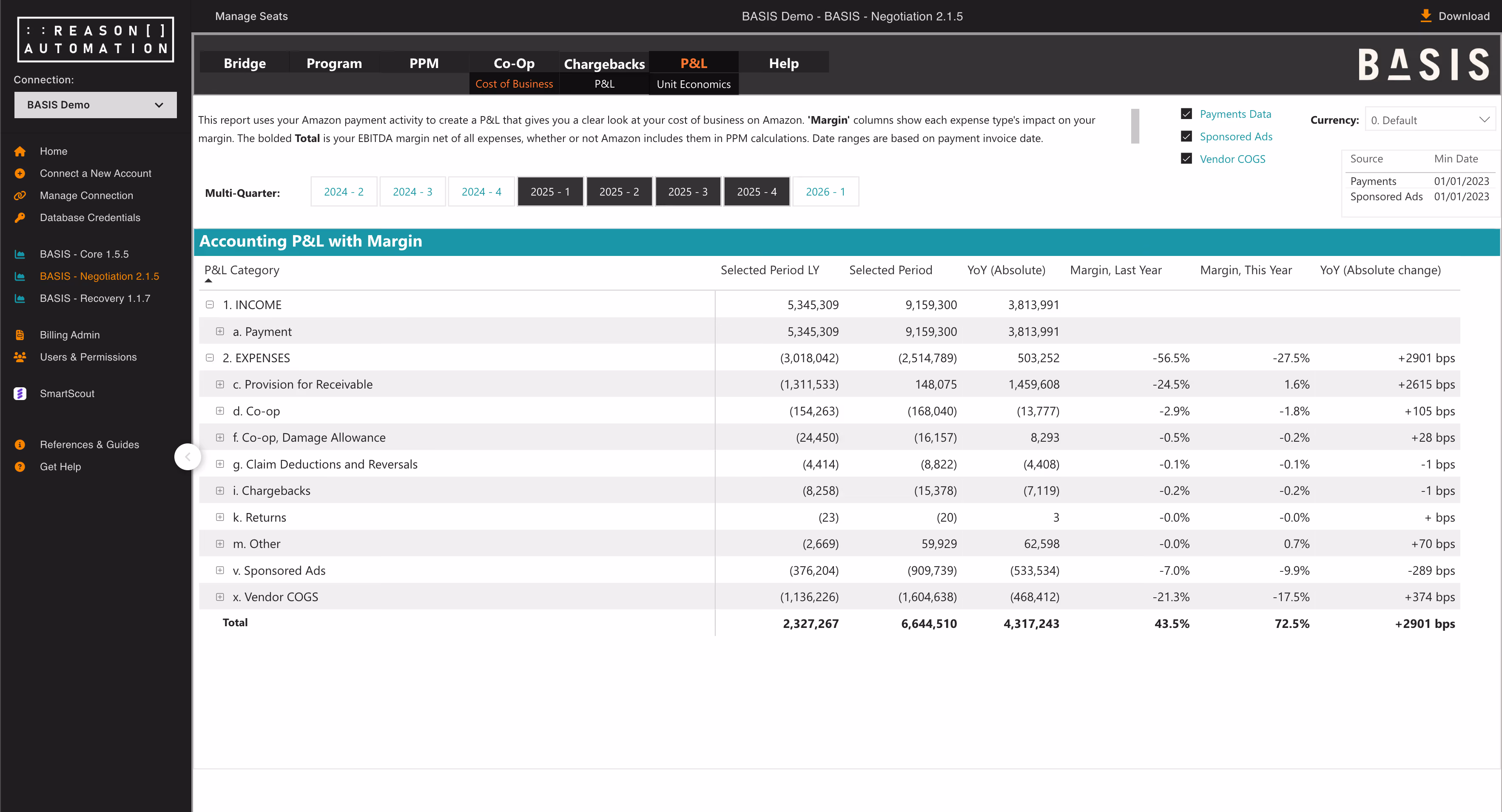The width and height of the screenshot is (1502, 812).
Task: Collapse the 2. EXPENSES row
Action: click(x=210, y=358)
